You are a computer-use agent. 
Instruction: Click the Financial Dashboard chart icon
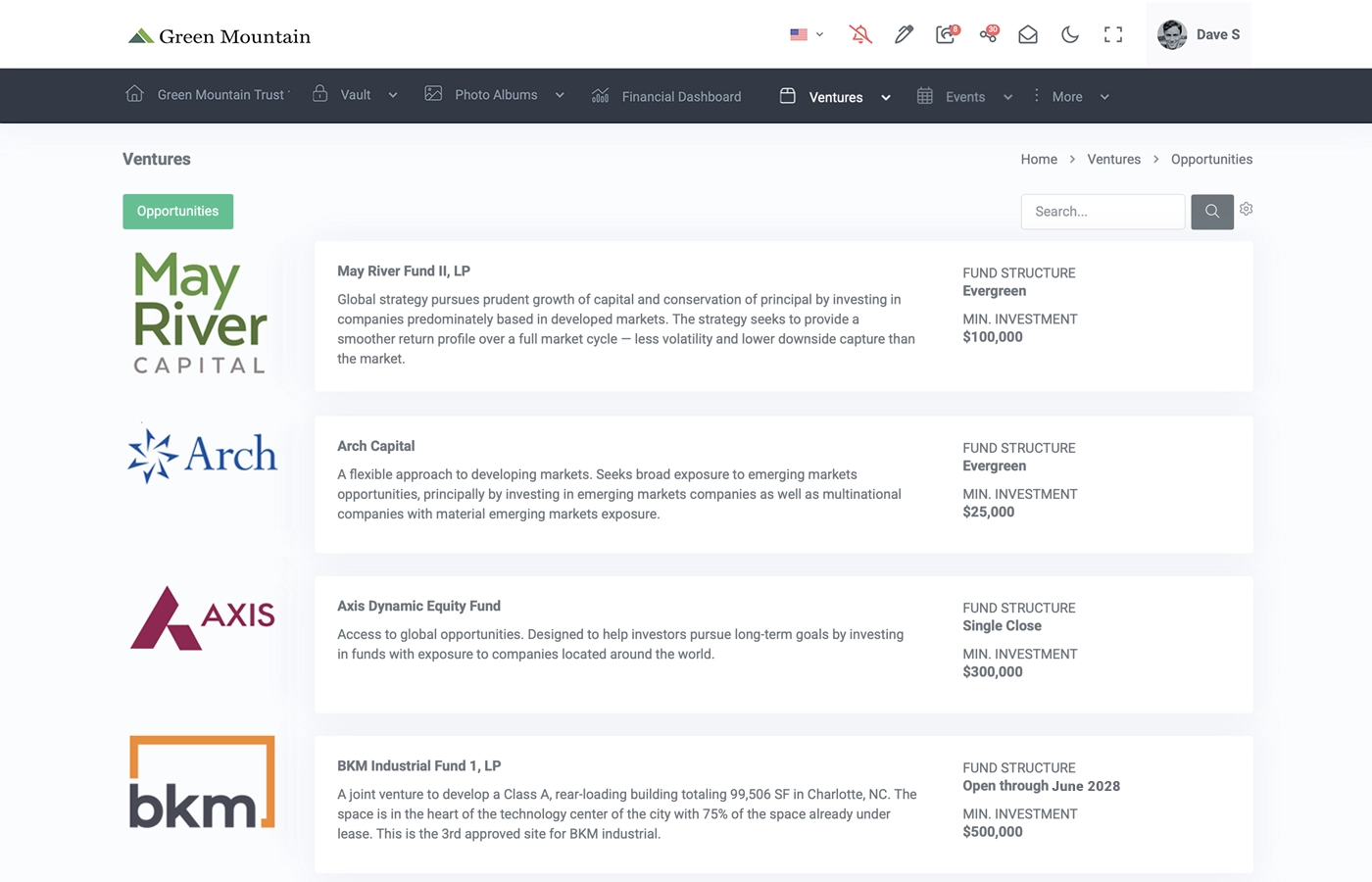(601, 95)
